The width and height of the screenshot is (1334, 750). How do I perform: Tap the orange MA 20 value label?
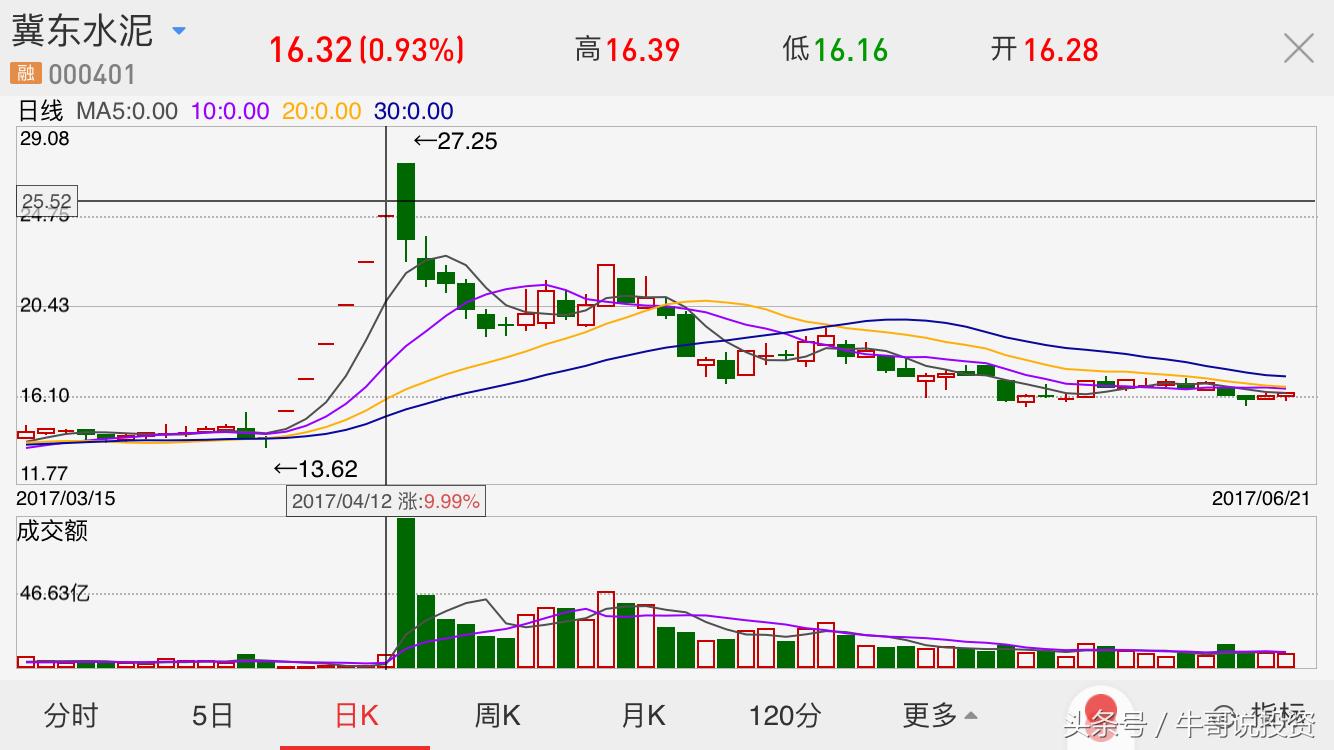coord(321,111)
